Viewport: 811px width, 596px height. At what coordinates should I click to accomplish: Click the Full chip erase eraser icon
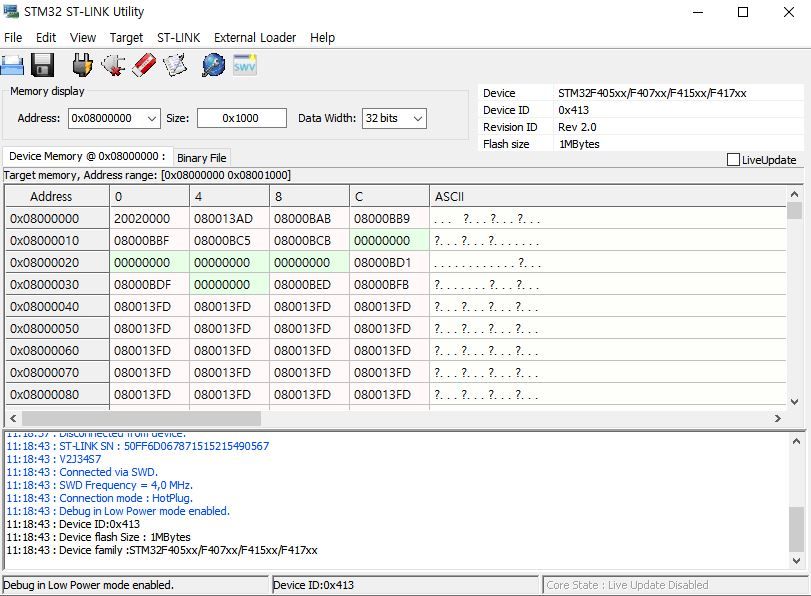click(x=144, y=65)
